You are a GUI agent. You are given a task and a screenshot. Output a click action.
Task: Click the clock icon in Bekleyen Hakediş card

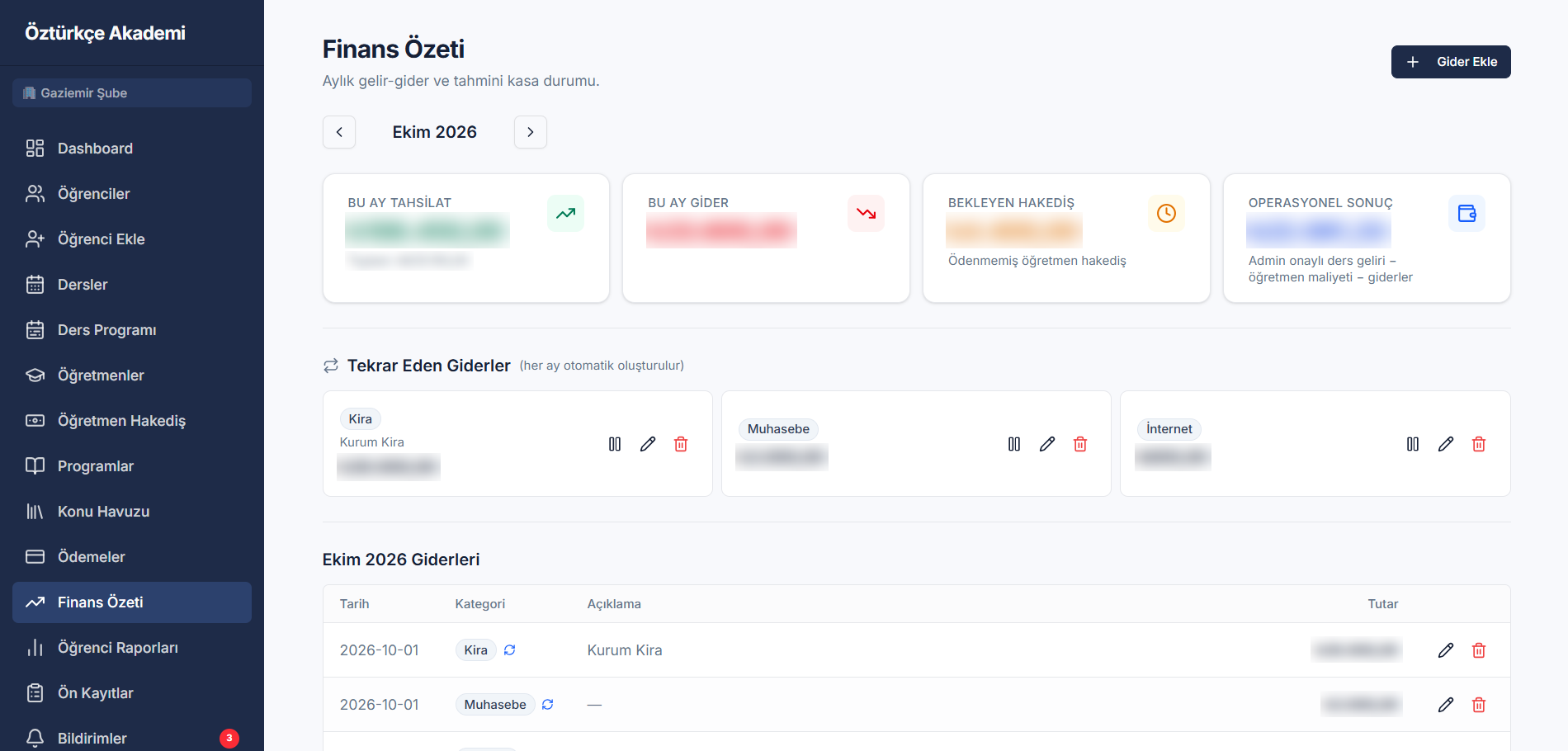tap(1166, 214)
